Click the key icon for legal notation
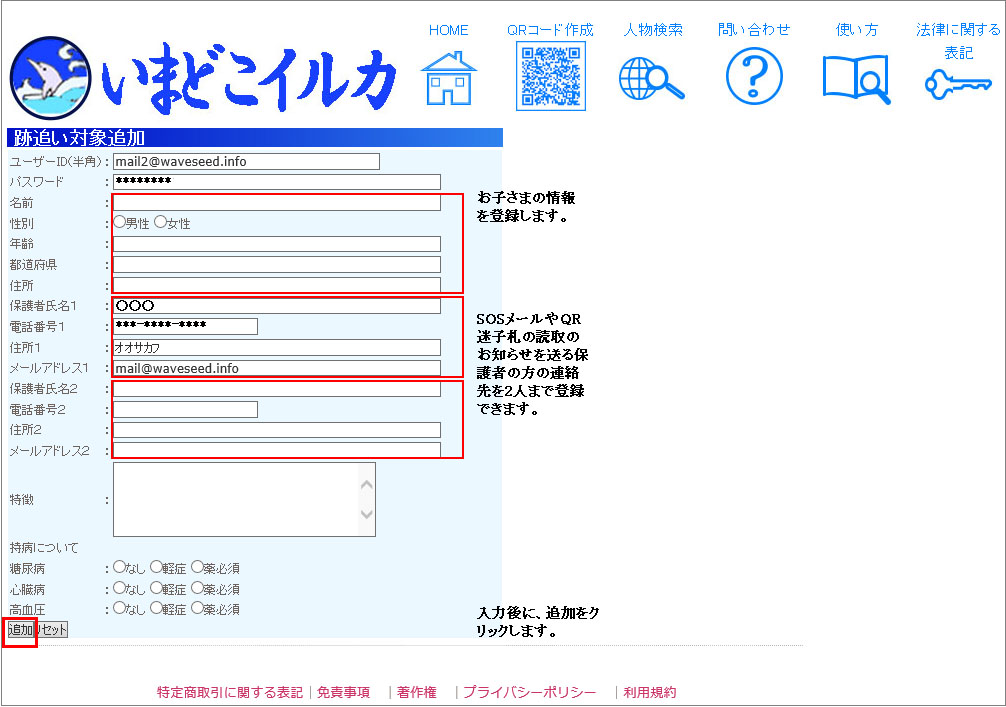Screen dimensions: 1006x707 coord(958,85)
